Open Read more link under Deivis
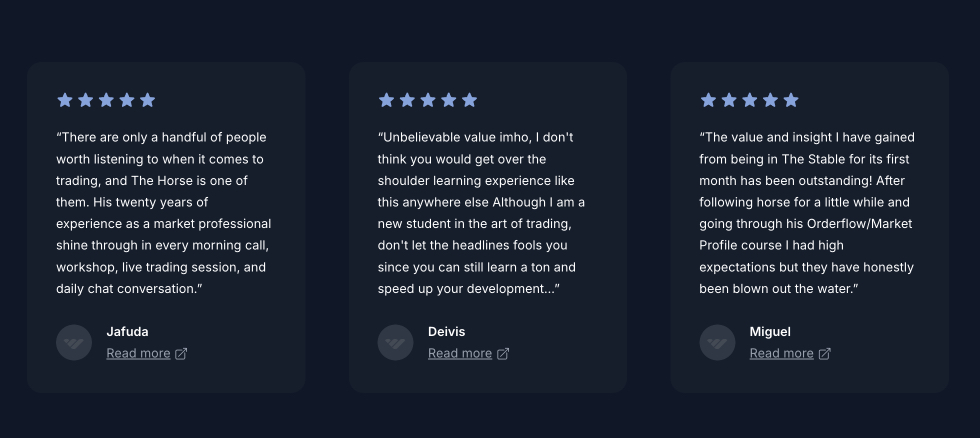 click(460, 353)
